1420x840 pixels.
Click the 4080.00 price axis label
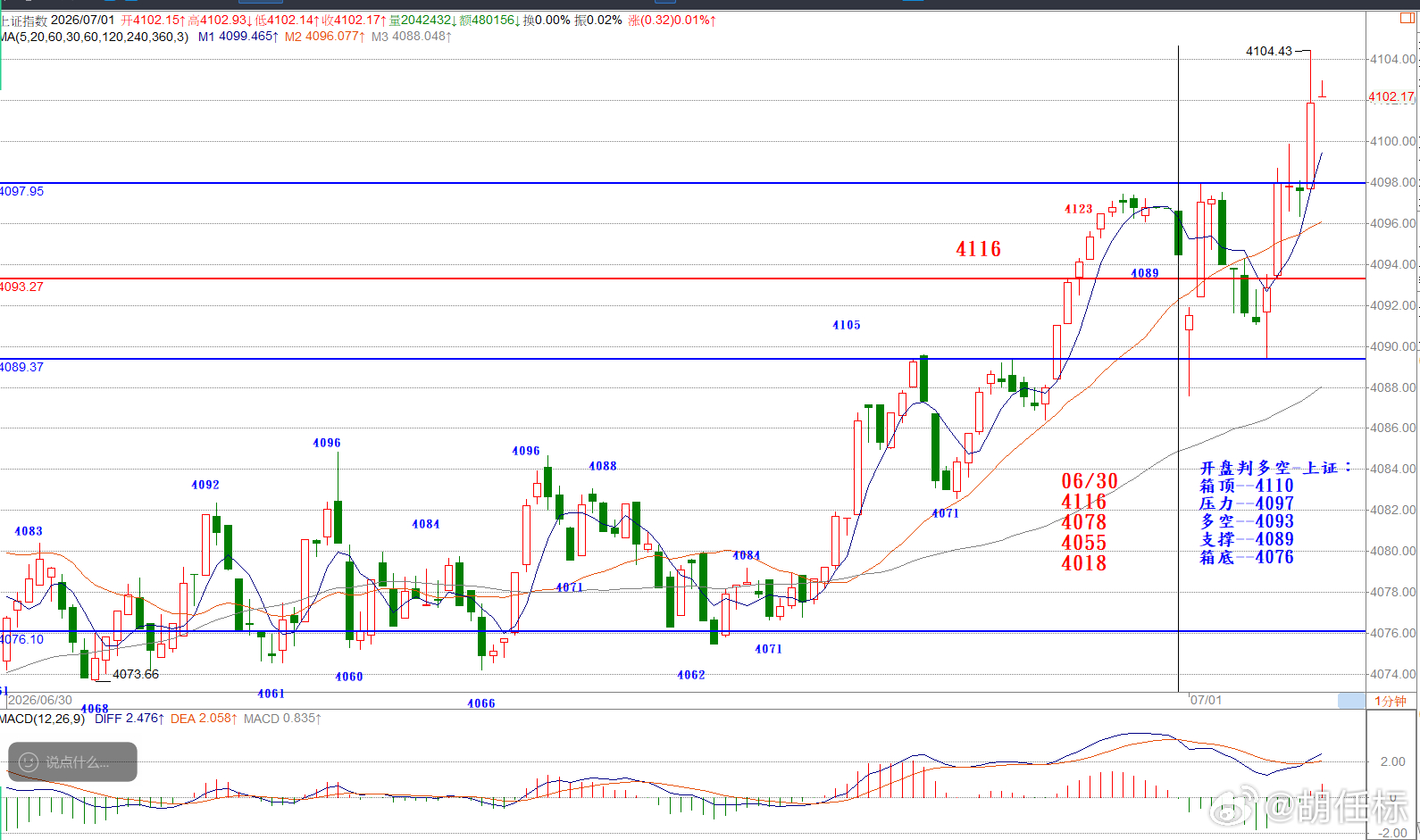1393,551
